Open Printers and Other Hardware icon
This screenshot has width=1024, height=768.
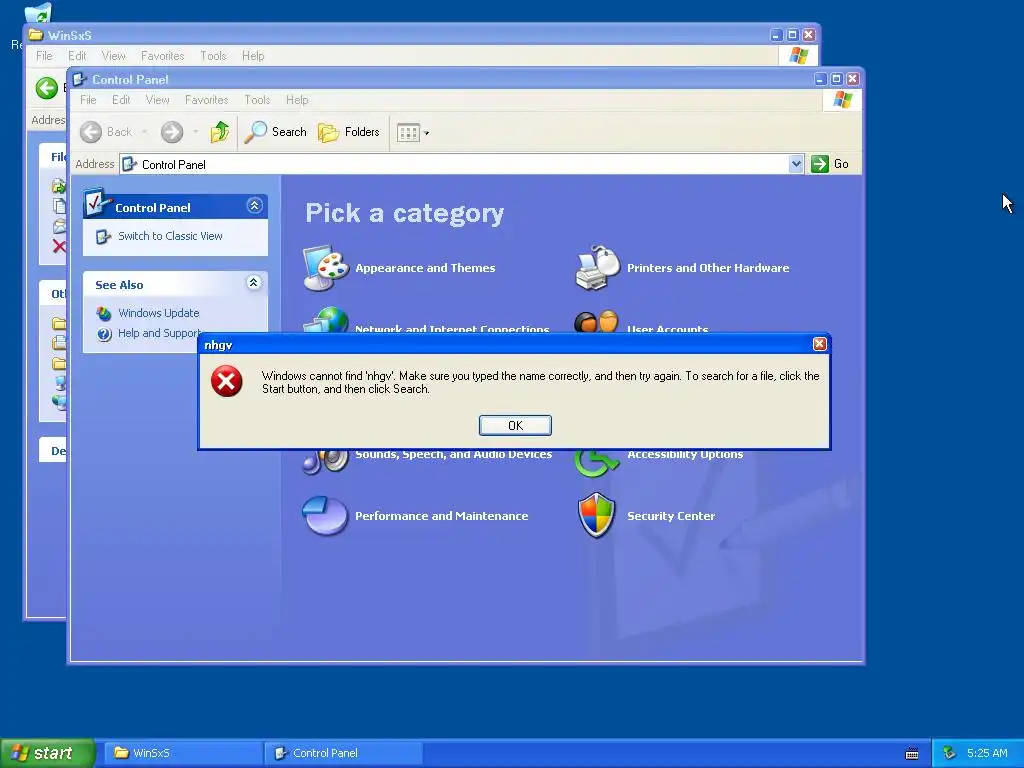point(598,268)
